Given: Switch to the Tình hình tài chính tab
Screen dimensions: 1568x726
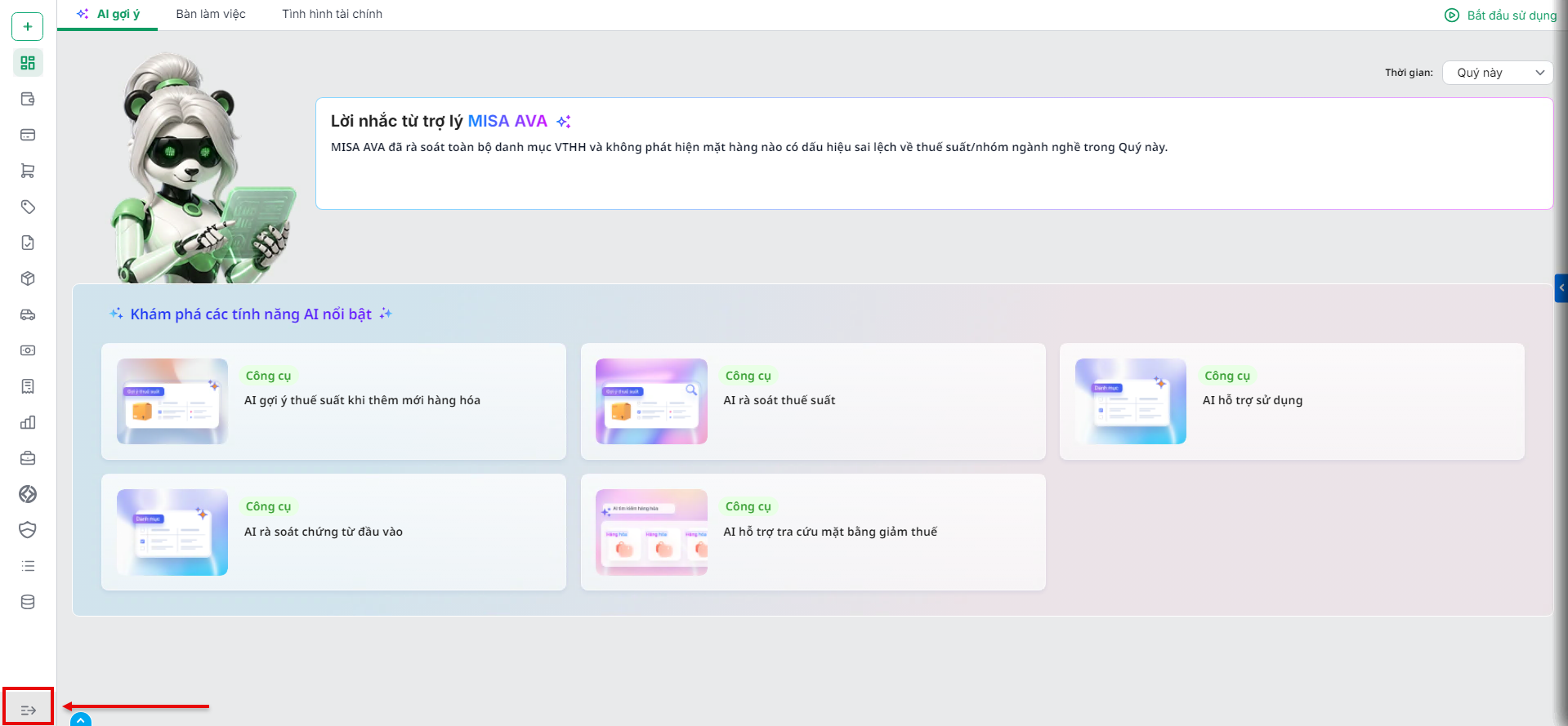Looking at the screenshot, I should pos(333,15).
